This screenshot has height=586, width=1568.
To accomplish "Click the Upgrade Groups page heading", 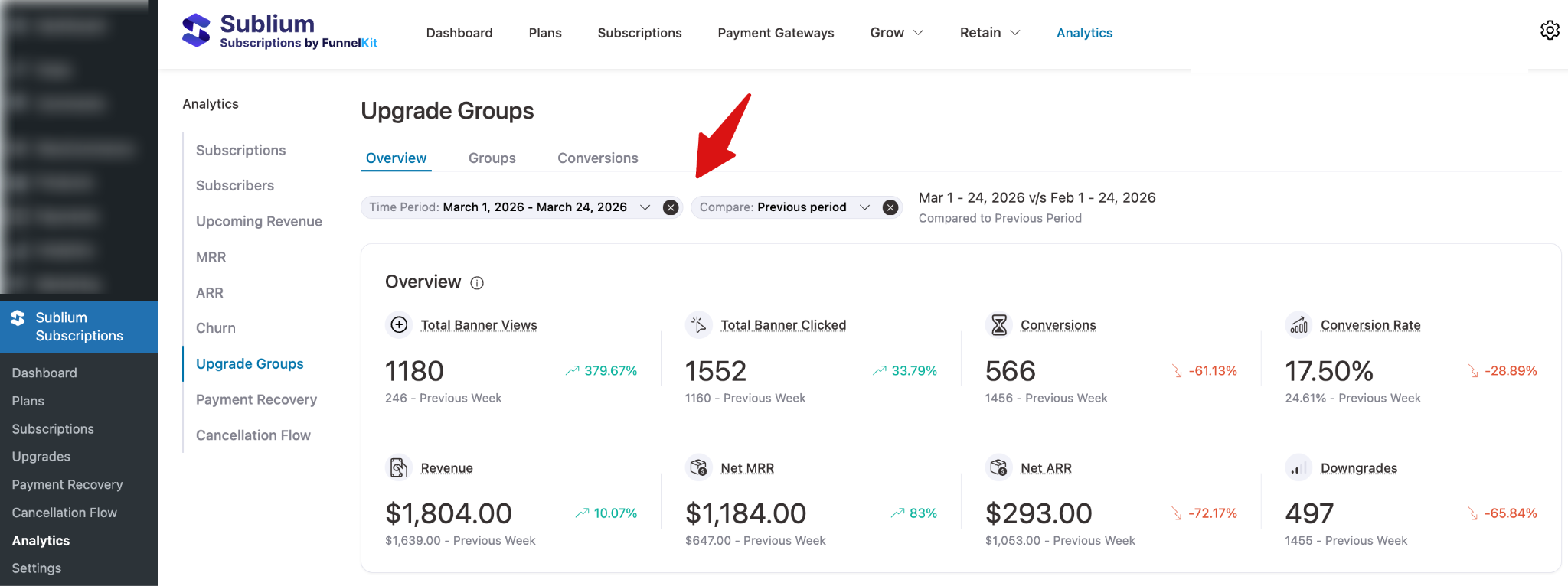I will tap(447, 111).
